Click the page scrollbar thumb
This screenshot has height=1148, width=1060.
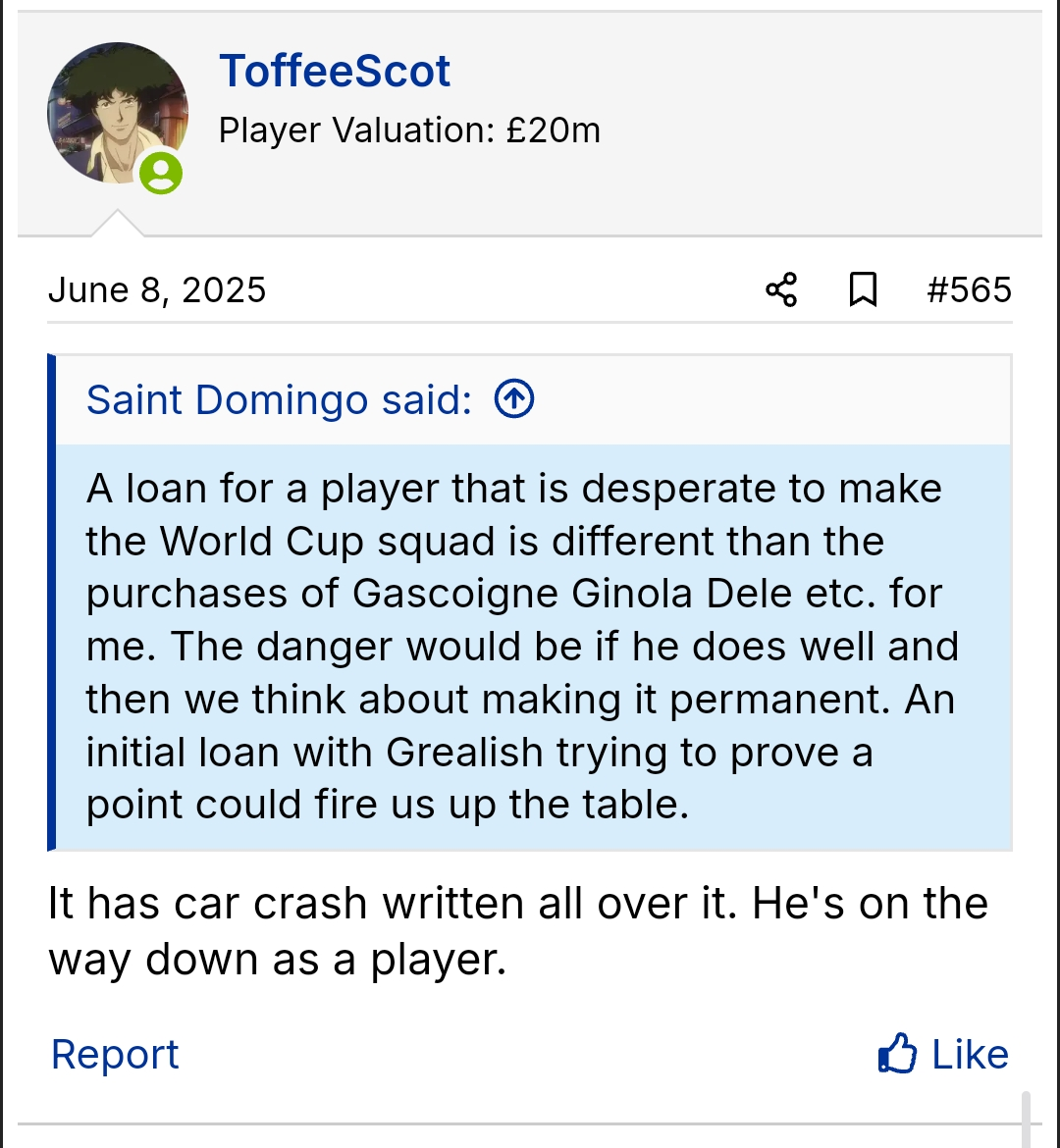click(x=1026, y=1119)
